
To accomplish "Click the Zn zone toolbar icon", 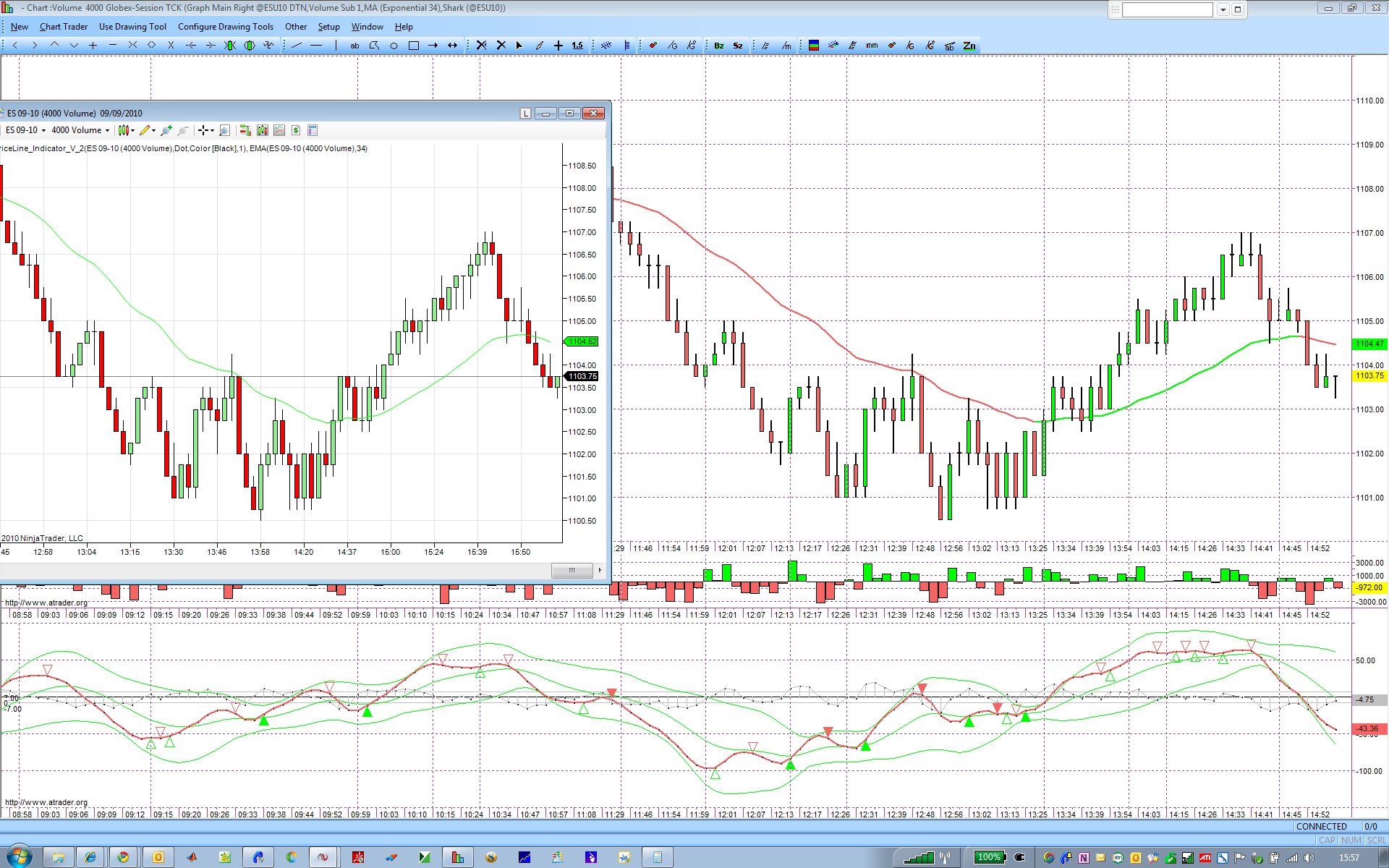I will pos(969,46).
